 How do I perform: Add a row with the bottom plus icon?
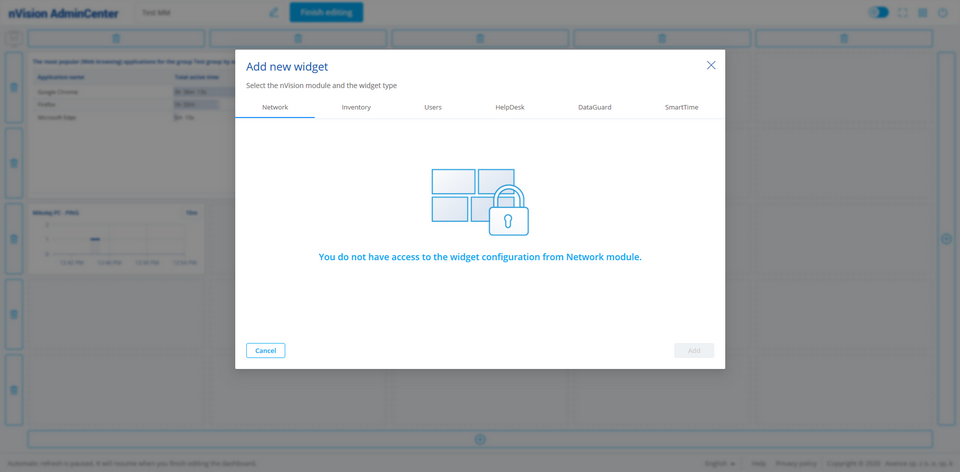pos(480,440)
